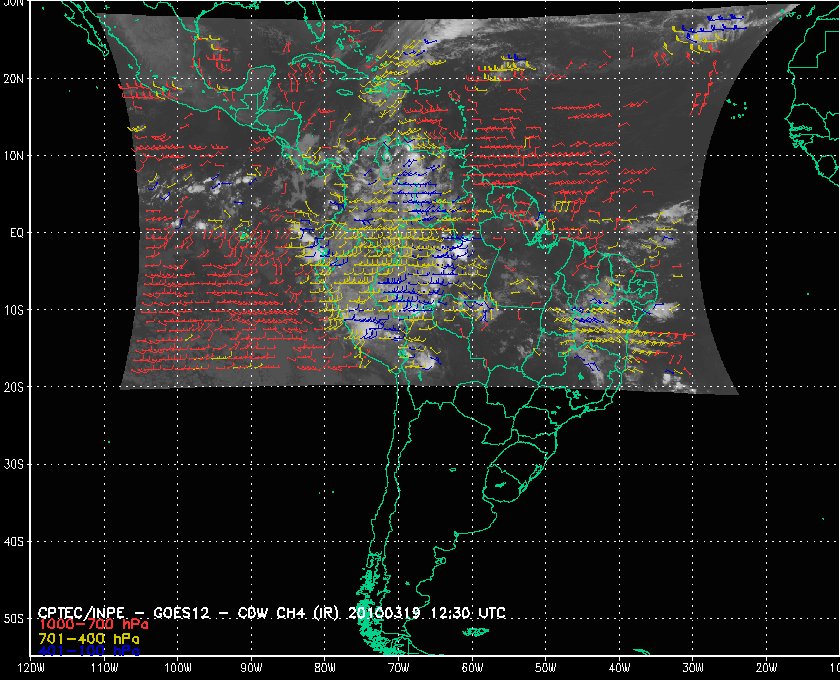Pick the 10S latitude axis label
840x680 pixels.
coord(13,310)
